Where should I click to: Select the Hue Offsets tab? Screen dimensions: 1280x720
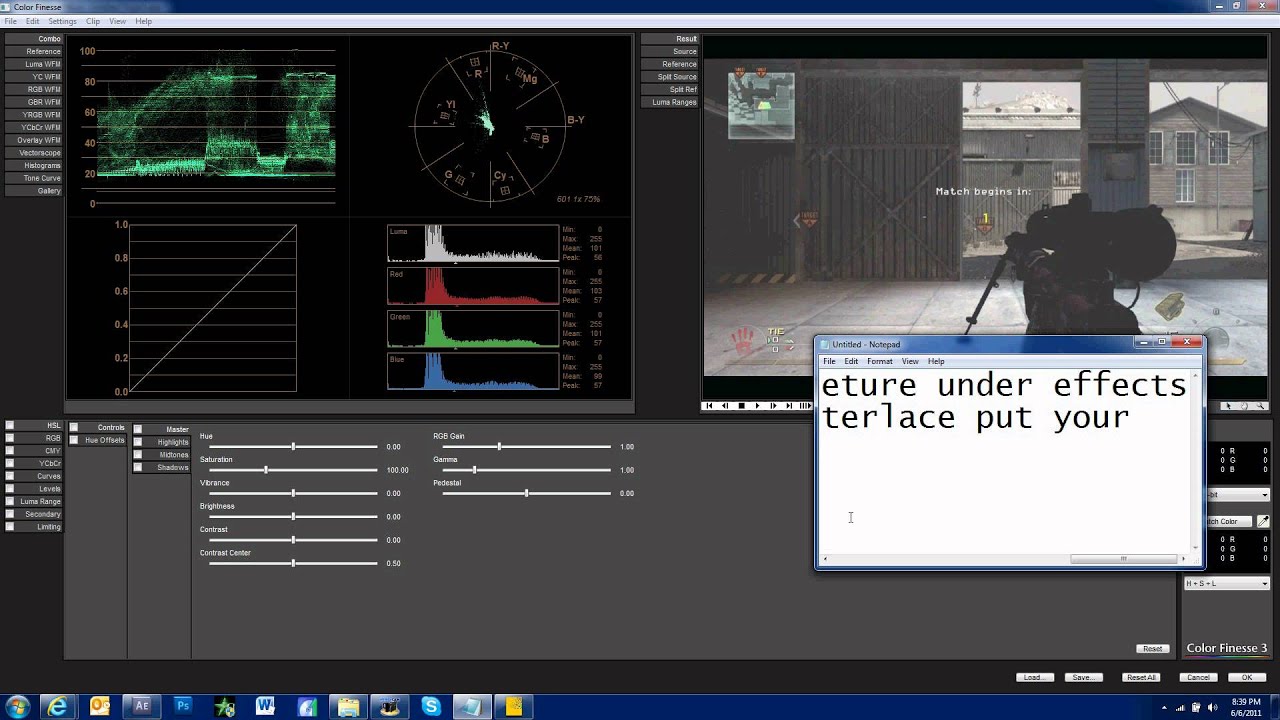pos(97,440)
